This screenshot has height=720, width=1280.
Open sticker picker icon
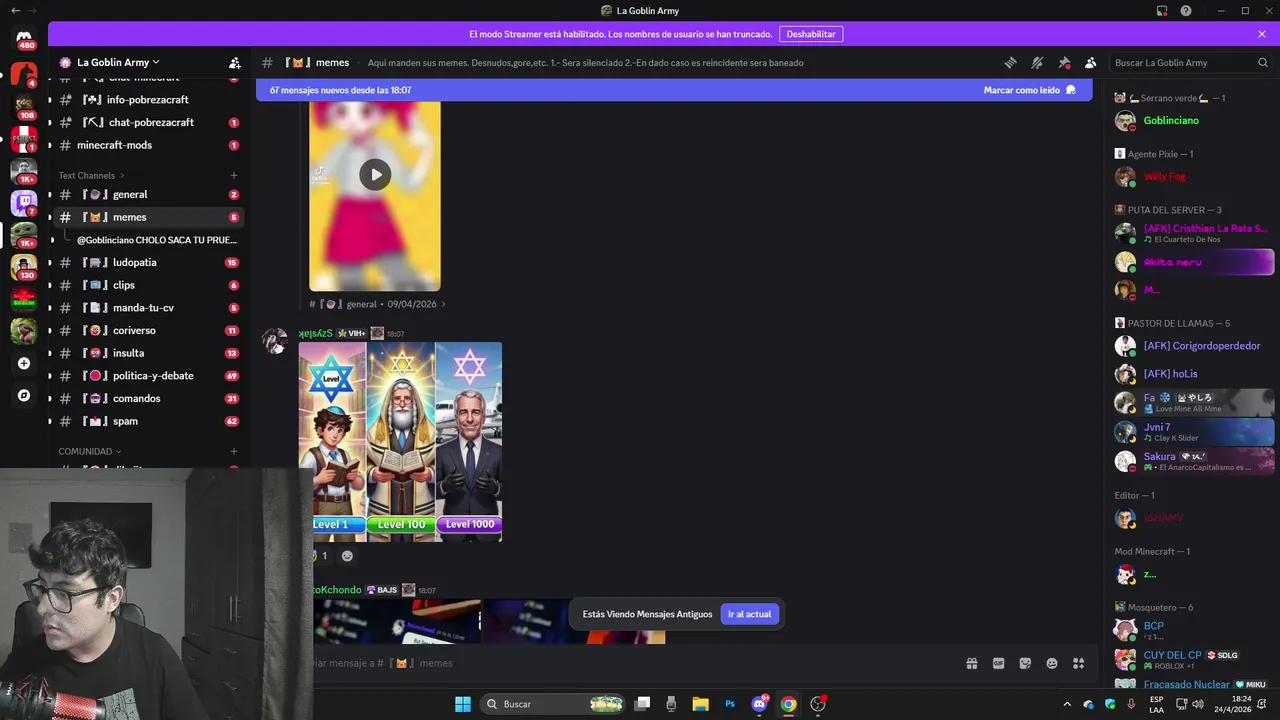click(1025, 663)
